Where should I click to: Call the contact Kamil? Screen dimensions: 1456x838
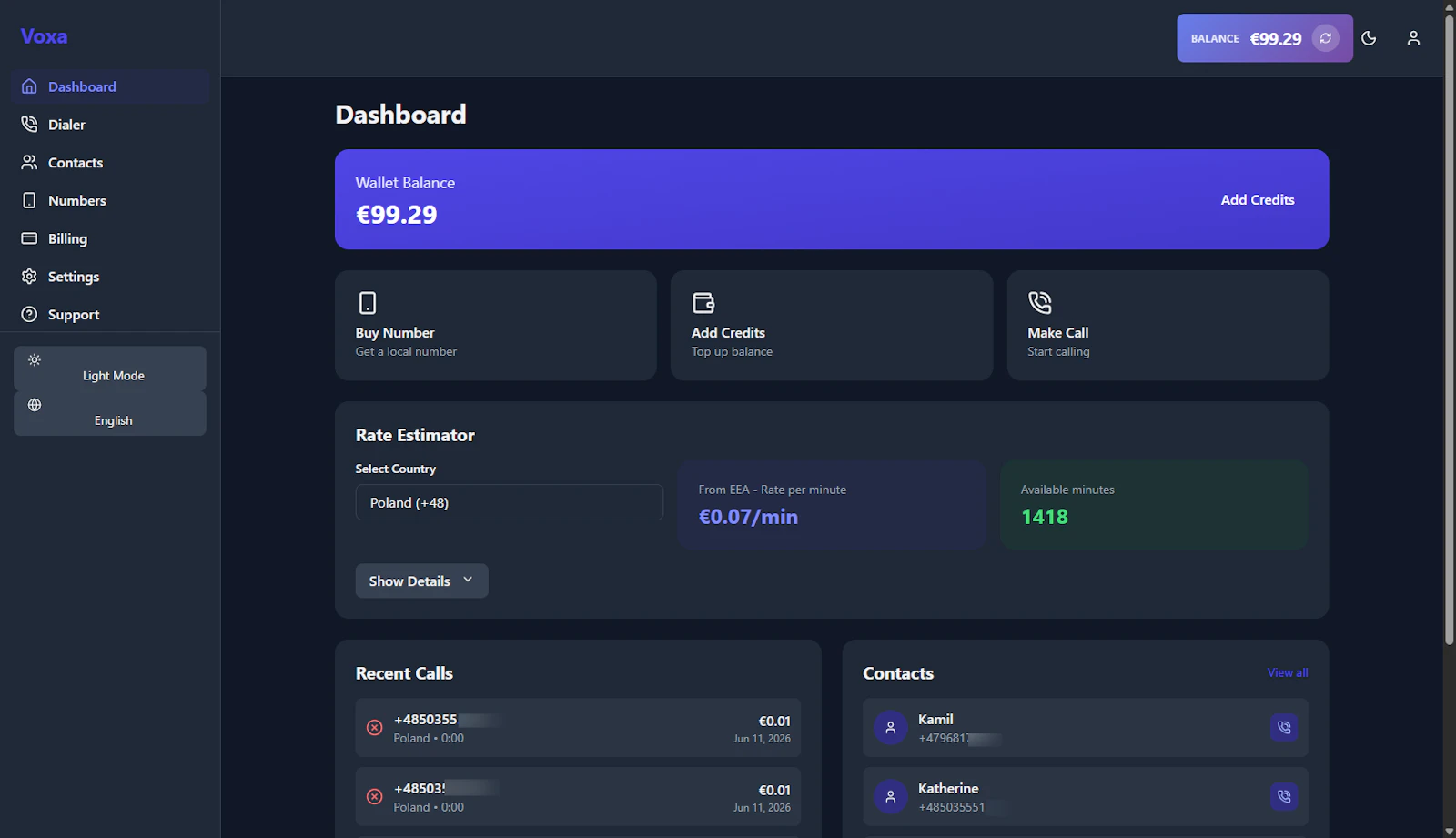(1284, 728)
